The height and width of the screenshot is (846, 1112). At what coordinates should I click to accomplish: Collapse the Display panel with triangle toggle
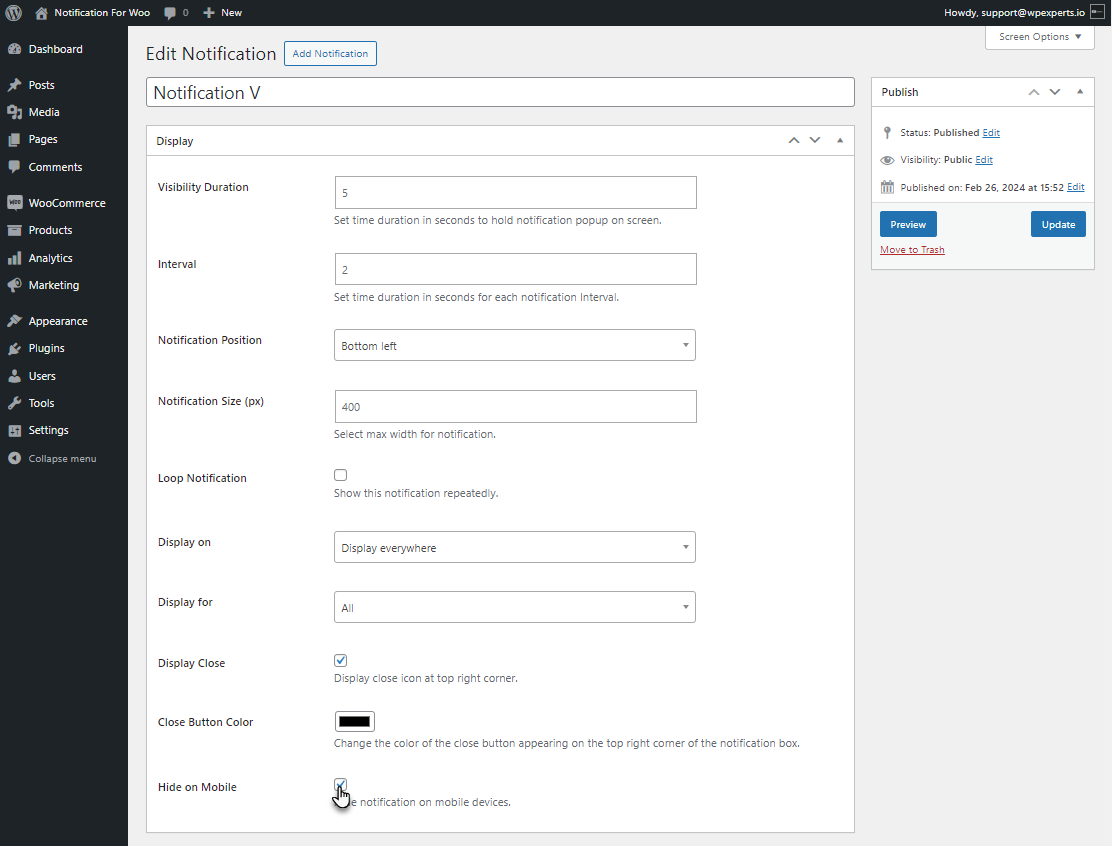[x=840, y=140]
